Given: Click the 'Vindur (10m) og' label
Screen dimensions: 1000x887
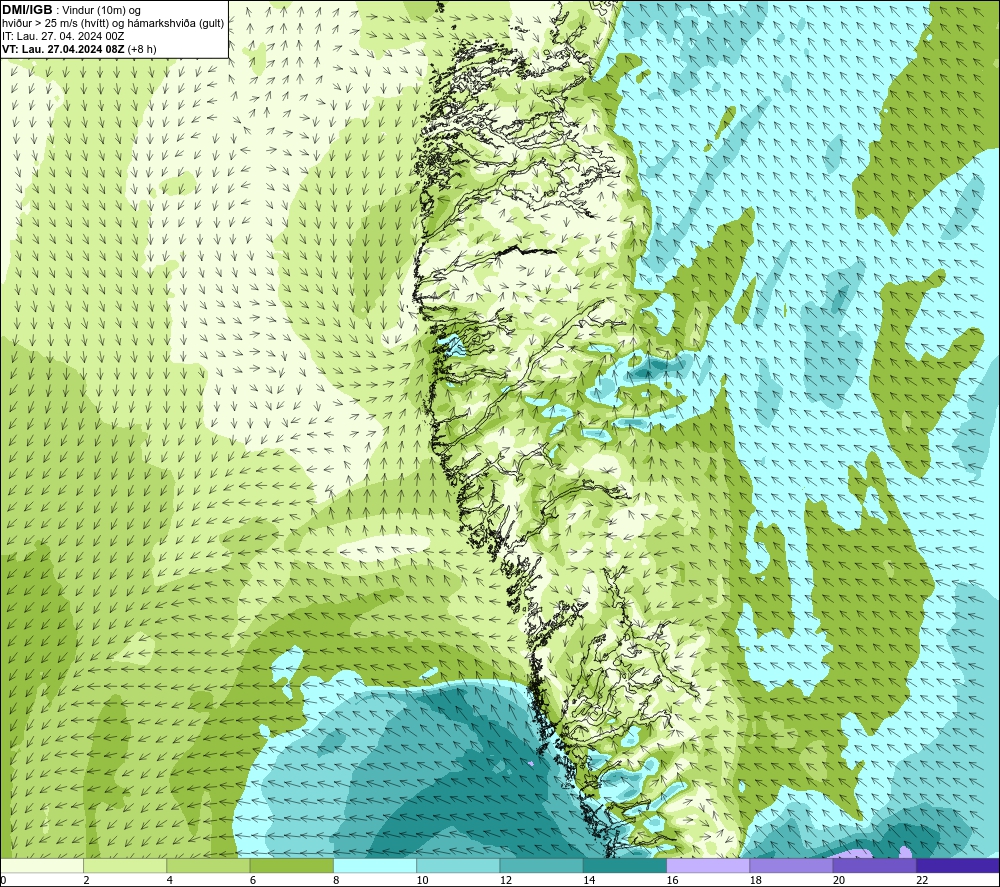Looking at the screenshot, I should 102,11.
